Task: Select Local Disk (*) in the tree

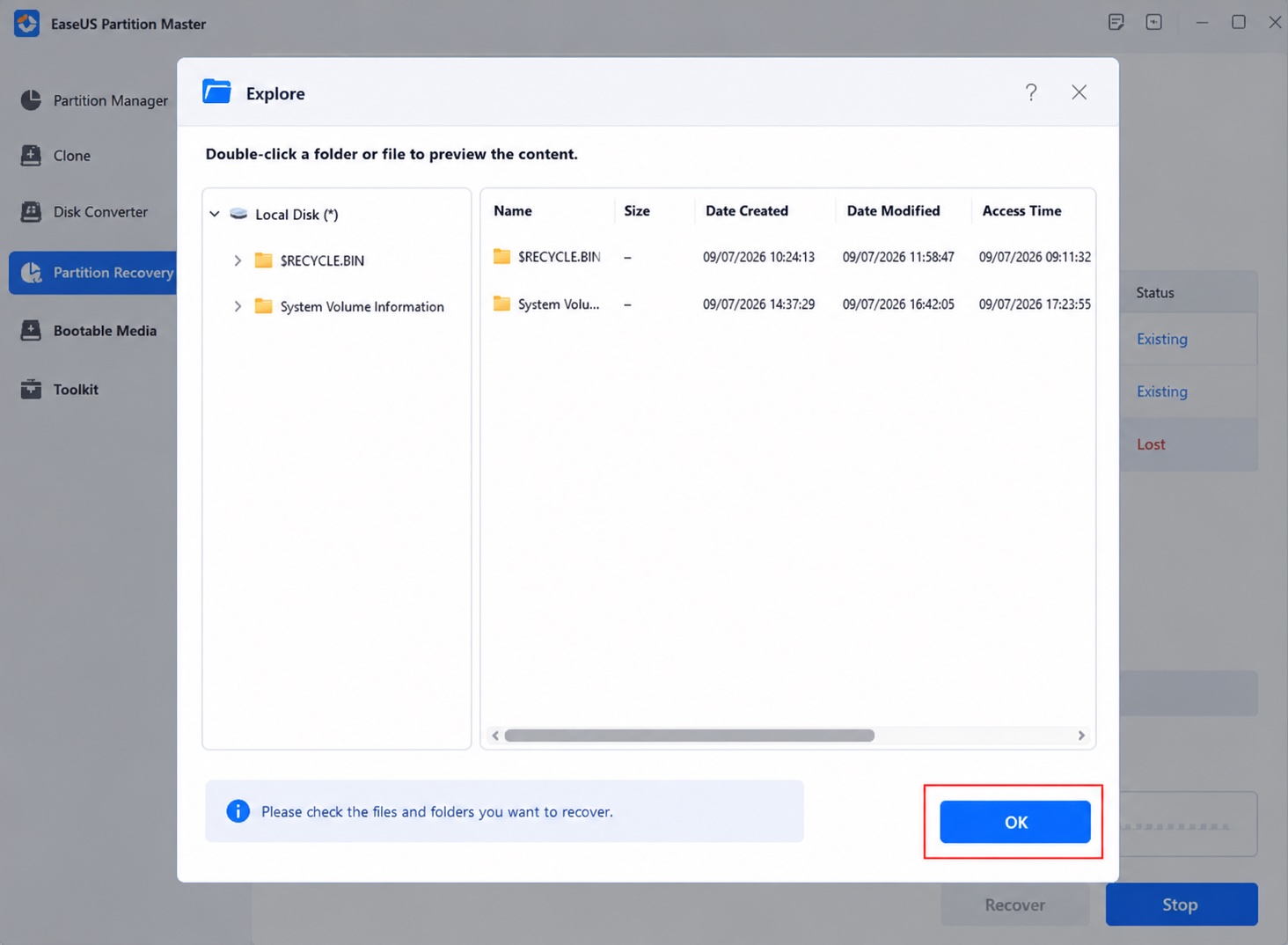Action: pos(296,214)
